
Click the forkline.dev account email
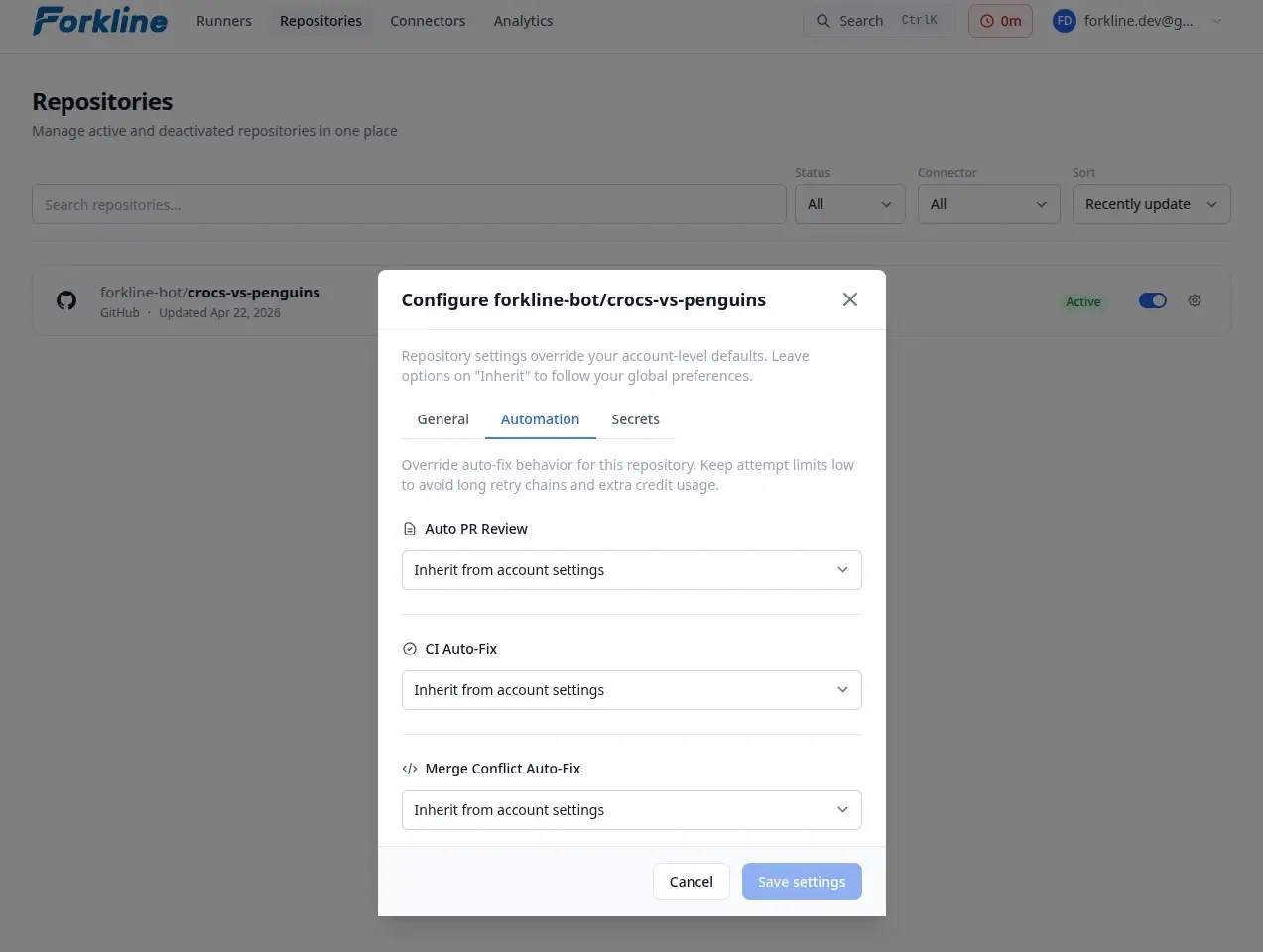point(1138,21)
